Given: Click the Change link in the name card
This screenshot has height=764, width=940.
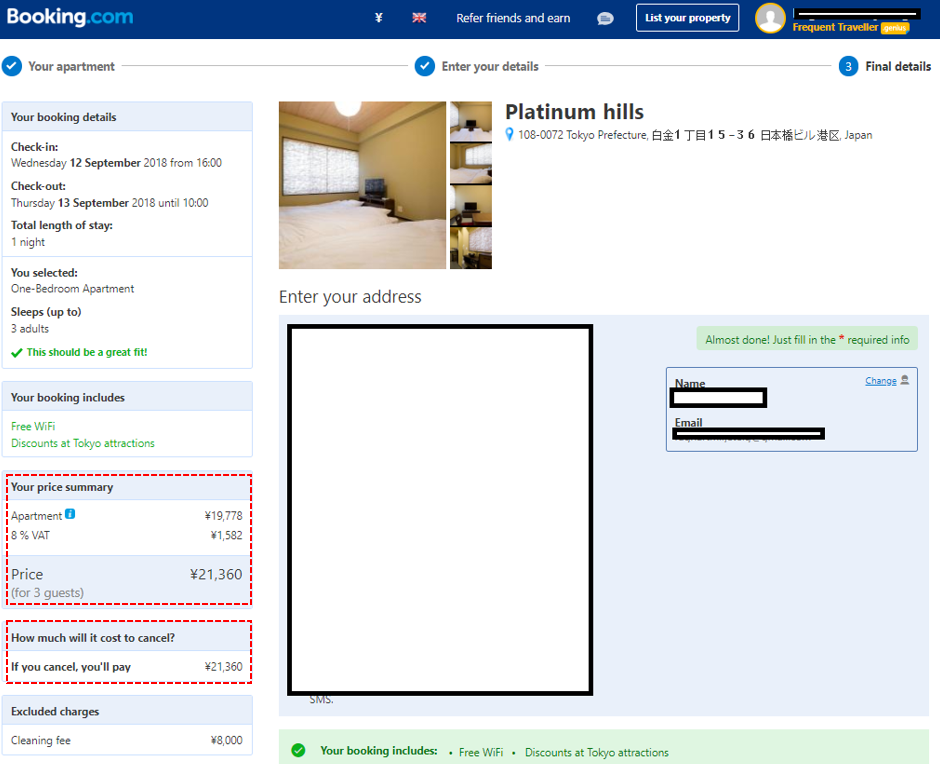Looking at the screenshot, I should click(881, 381).
